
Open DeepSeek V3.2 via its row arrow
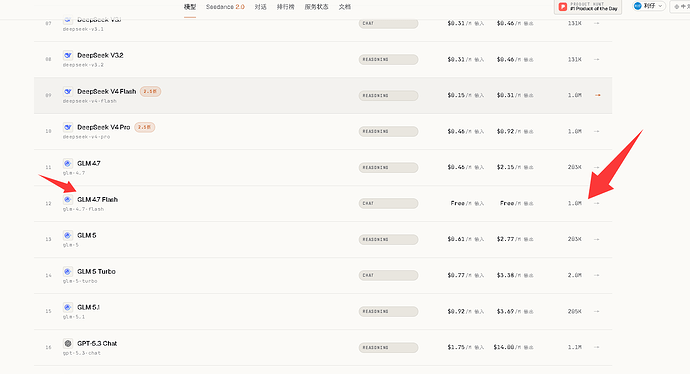597,59
